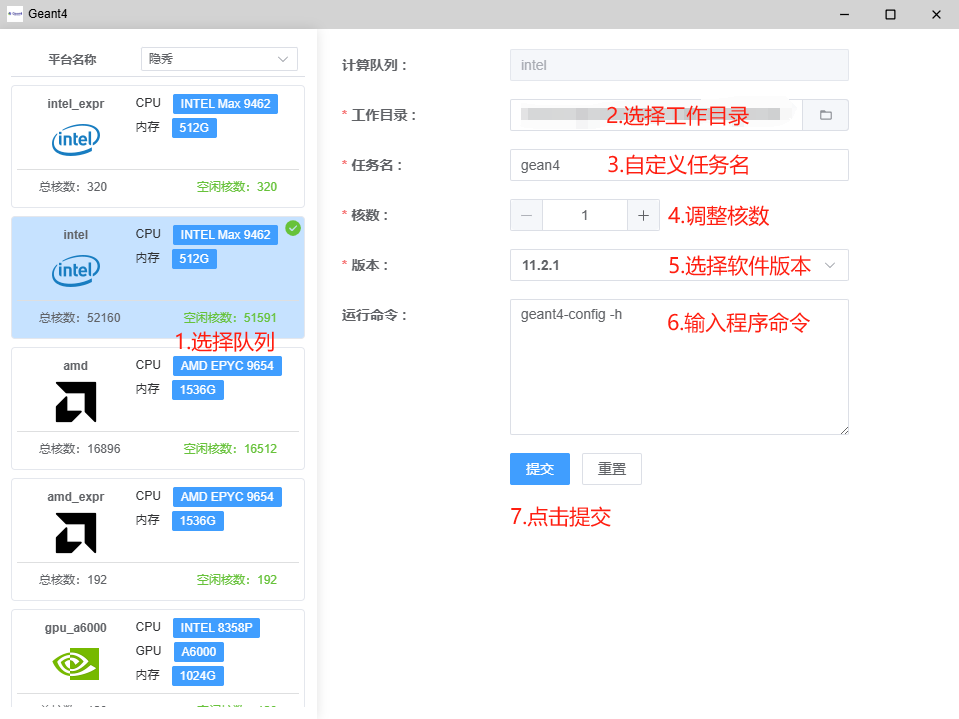This screenshot has width=959, height=719.
Task: Click the 重置 reset button
Action: (612, 469)
